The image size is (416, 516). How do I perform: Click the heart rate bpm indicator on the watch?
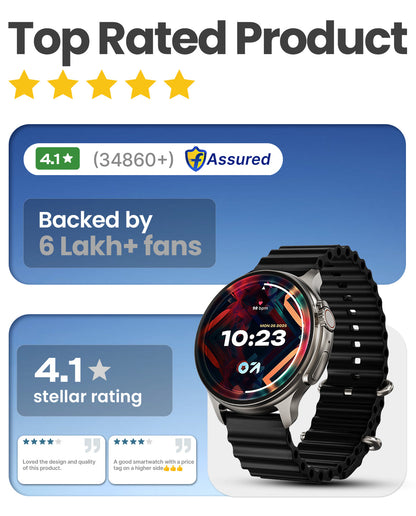(x=260, y=306)
